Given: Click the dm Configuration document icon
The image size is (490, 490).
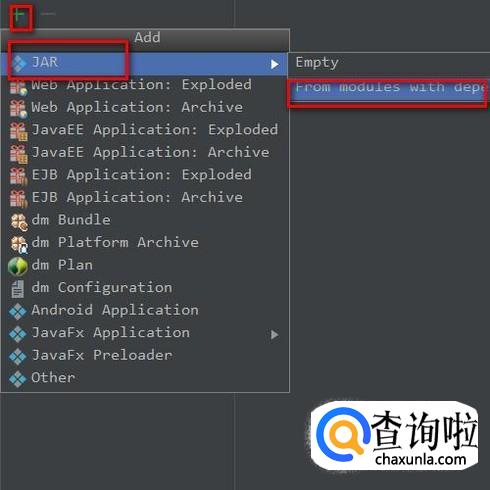Looking at the screenshot, I should [18, 289].
